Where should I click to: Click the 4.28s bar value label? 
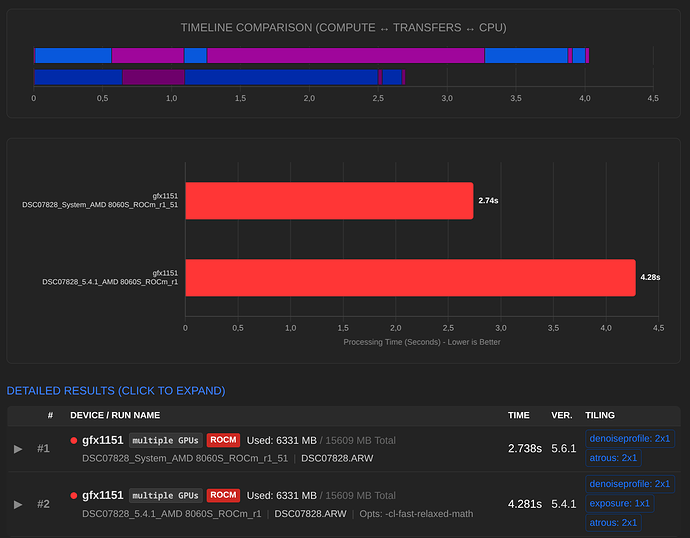(x=650, y=277)
